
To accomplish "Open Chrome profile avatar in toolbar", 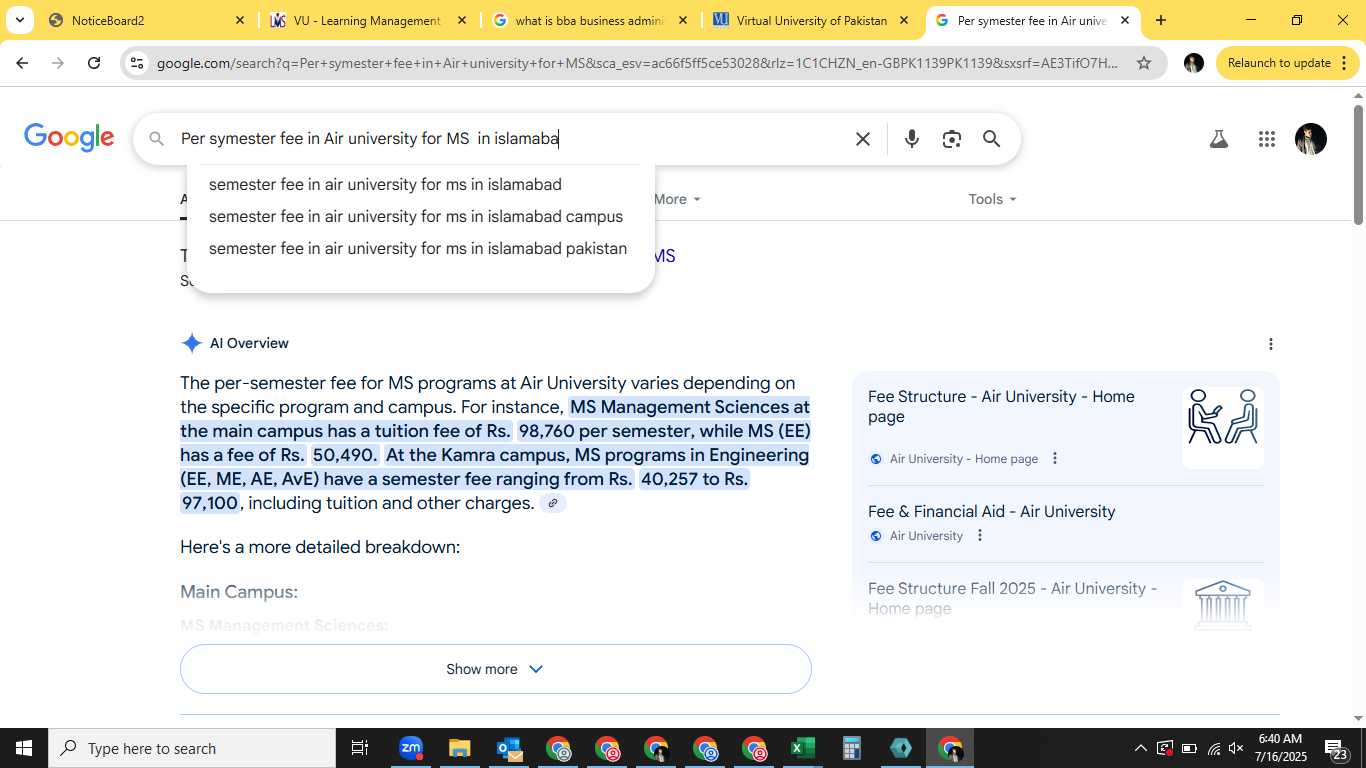I will (x=1193, y=63).
